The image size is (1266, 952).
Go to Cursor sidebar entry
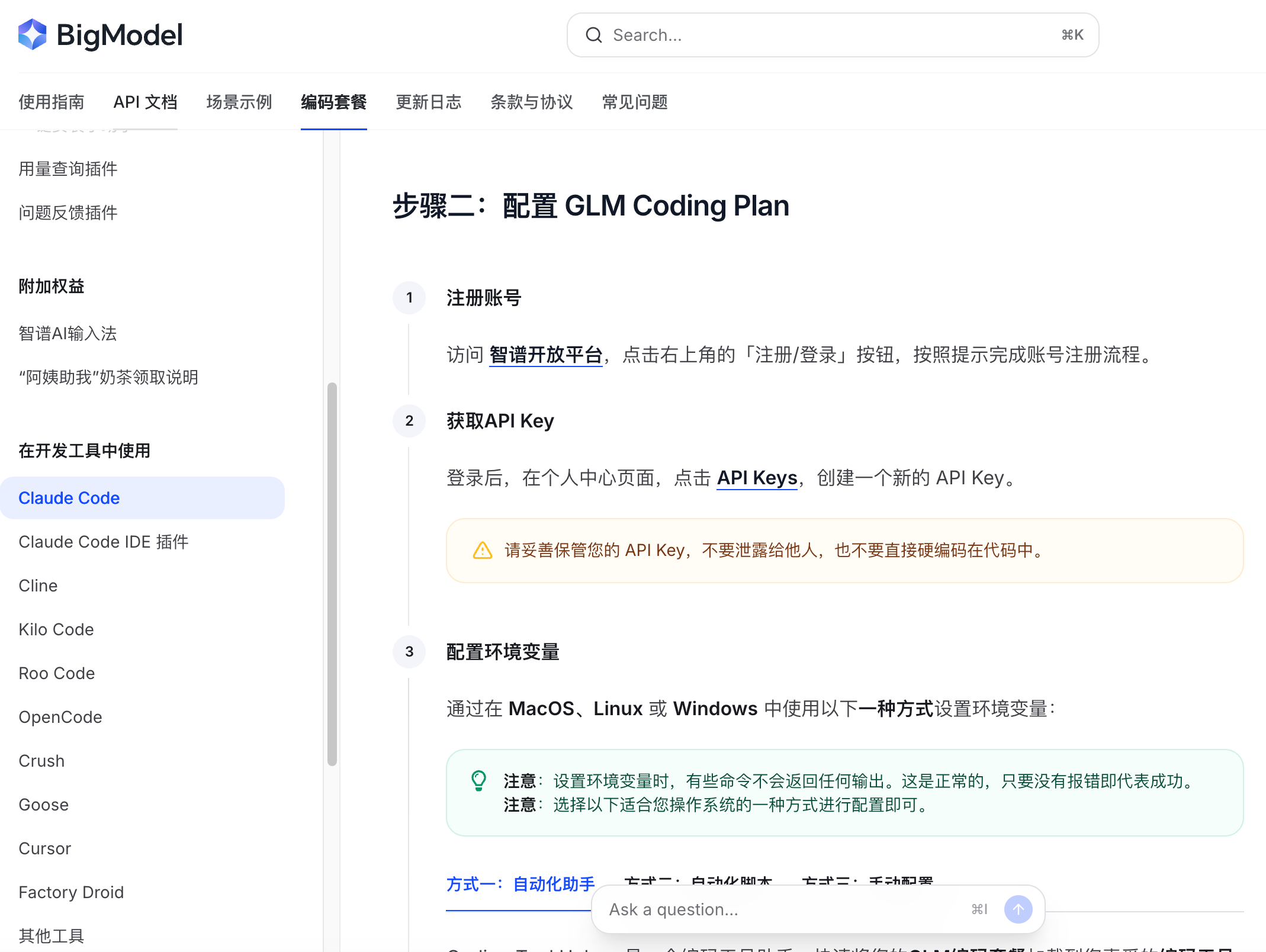45,848
